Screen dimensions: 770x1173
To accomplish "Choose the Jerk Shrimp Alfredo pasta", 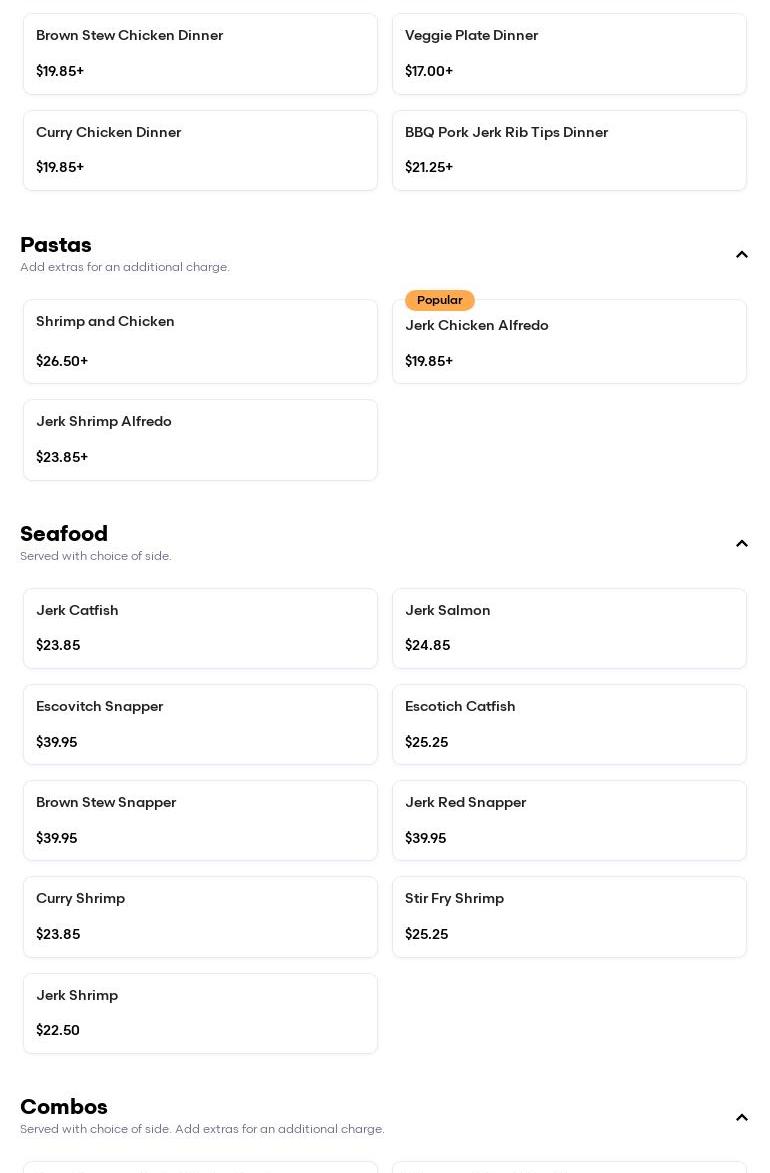I will click(200, 440).
